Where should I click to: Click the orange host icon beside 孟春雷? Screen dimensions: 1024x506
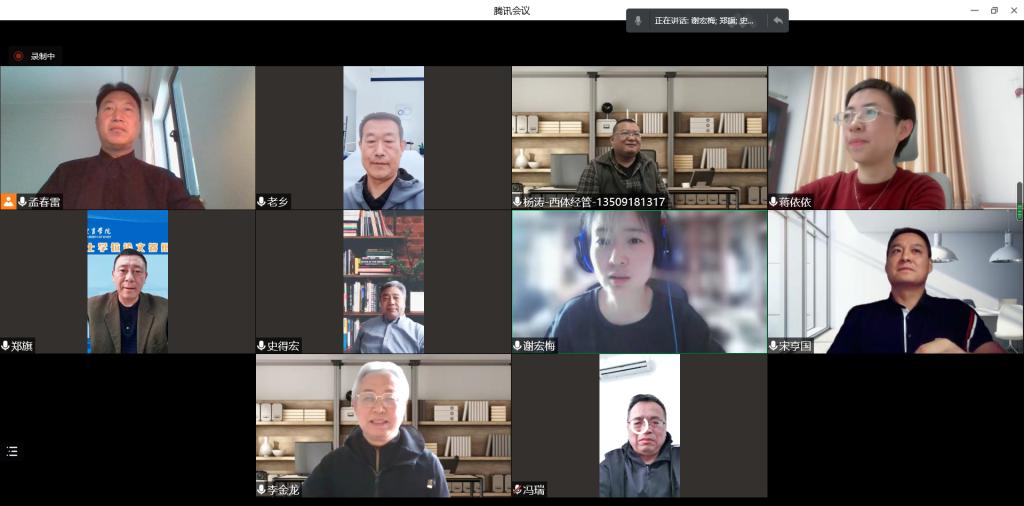pos(9,202)
